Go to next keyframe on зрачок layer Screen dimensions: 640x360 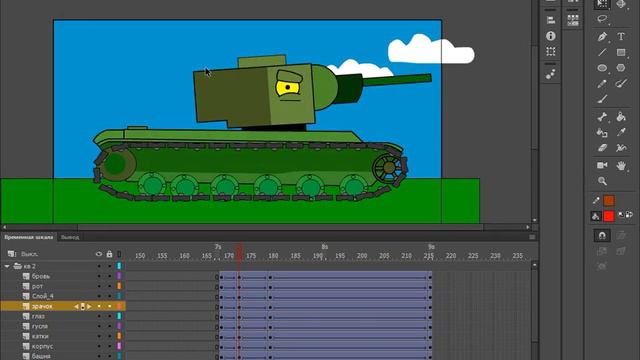pyautogui.click(x=89, y=307)
